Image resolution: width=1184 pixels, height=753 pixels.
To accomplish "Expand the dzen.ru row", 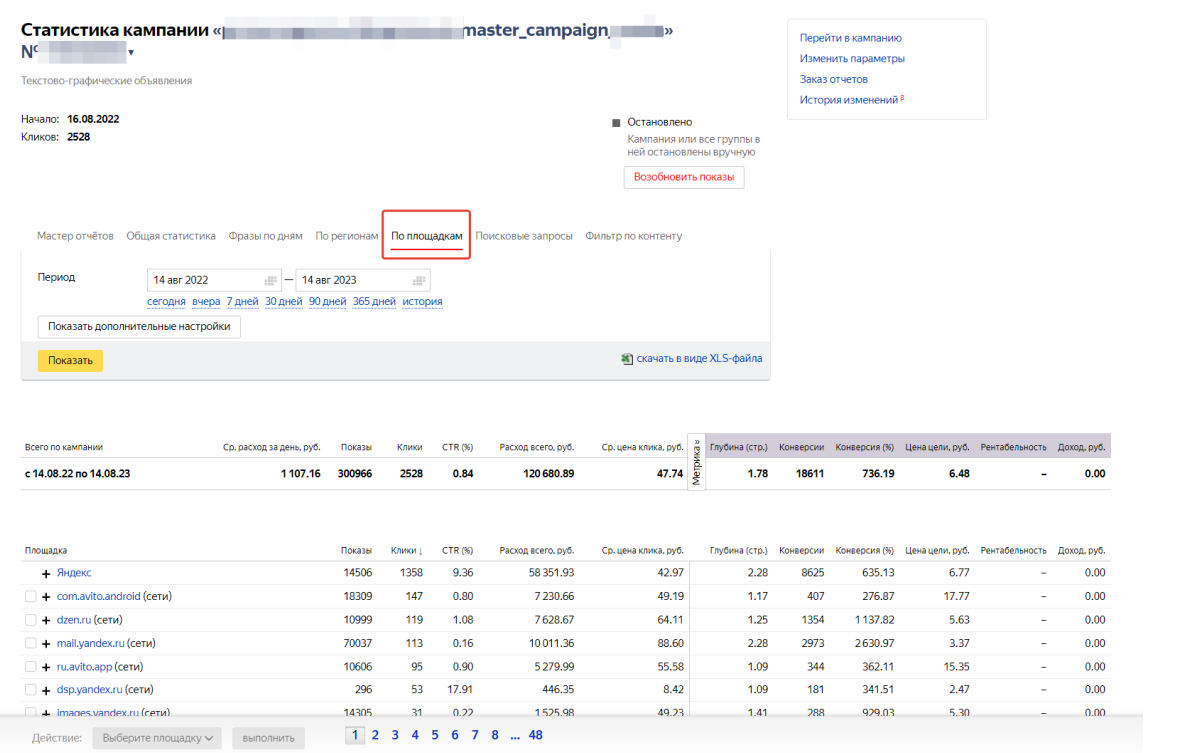I will pyautogui.click(x=46, y=620).
